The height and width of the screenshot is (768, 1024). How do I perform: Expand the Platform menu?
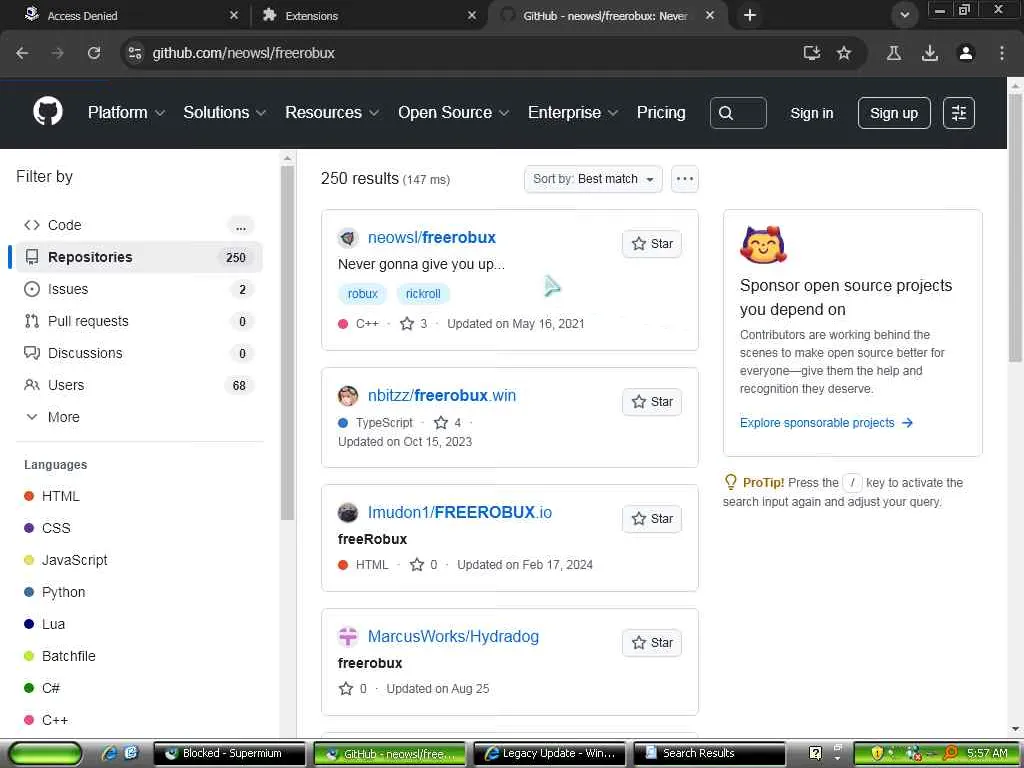click(x=126, y=113)
